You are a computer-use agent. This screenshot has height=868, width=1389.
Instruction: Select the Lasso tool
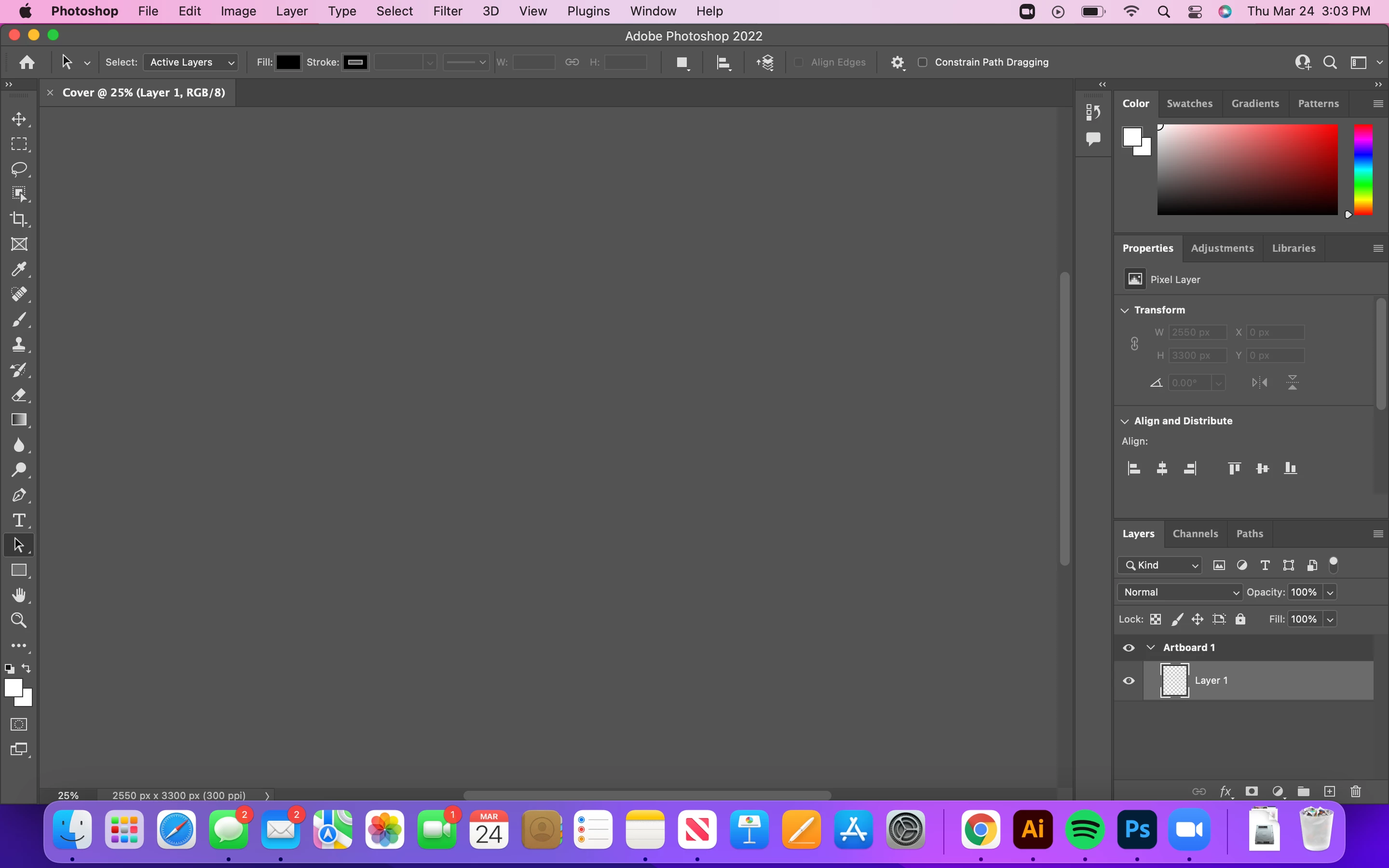(19, 169)
